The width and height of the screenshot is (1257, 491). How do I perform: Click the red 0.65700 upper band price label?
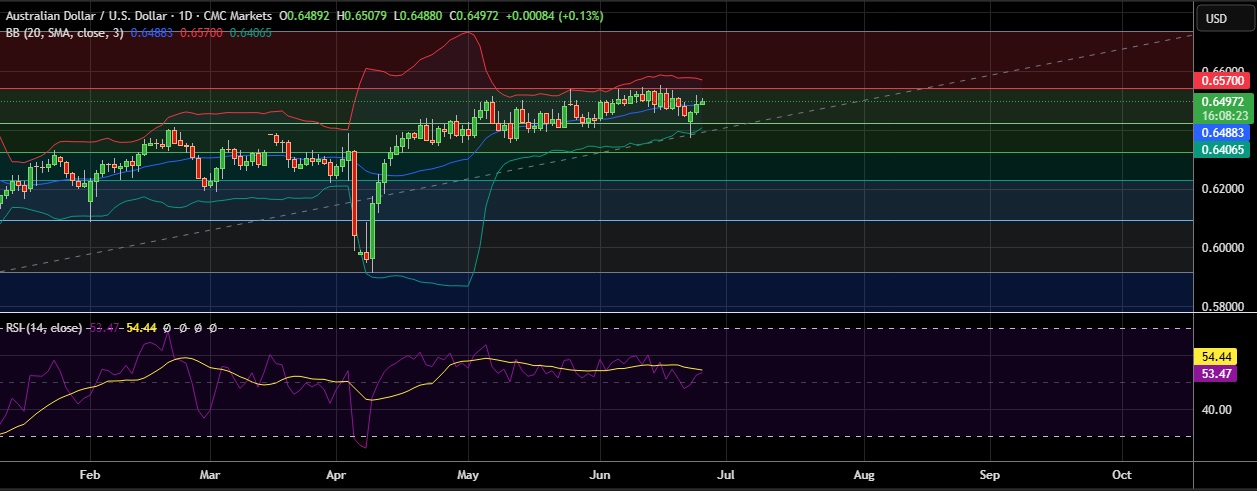(1222, 79)
